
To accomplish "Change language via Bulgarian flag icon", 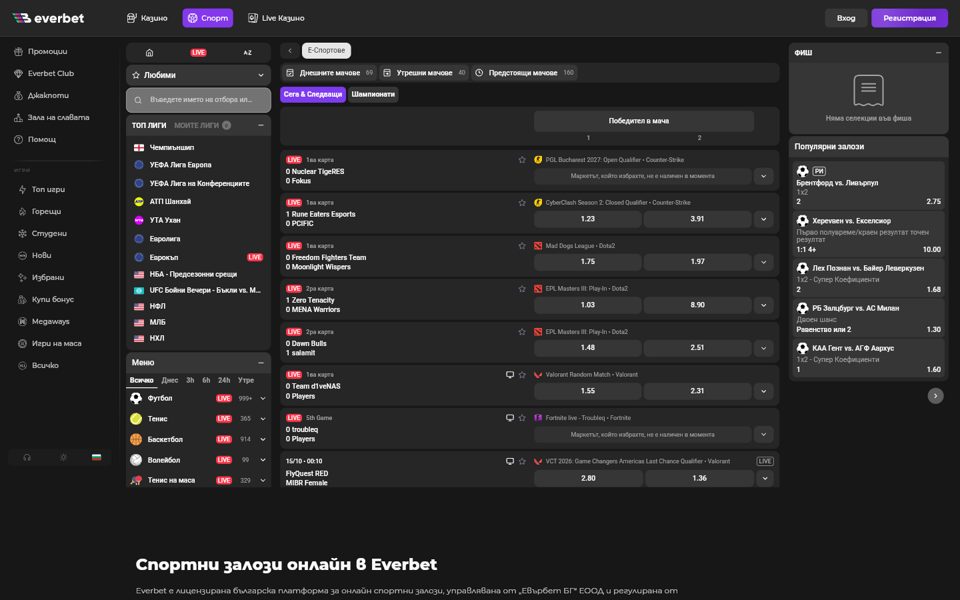I will [x=96, y=457].
